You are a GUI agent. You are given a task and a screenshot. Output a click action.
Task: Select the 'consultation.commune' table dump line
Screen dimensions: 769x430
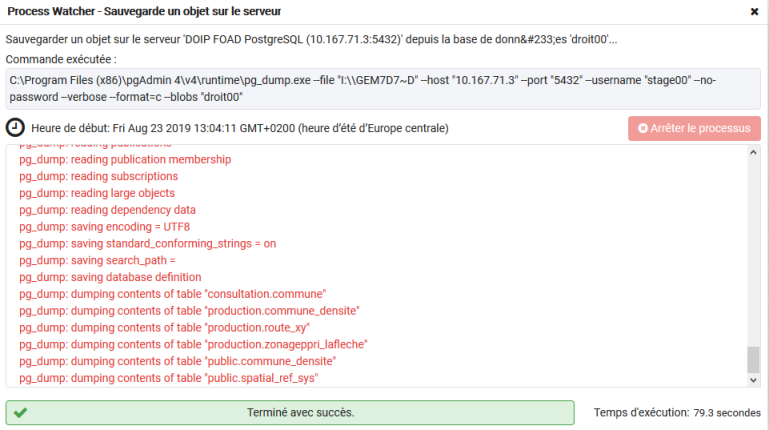[173, 294]
